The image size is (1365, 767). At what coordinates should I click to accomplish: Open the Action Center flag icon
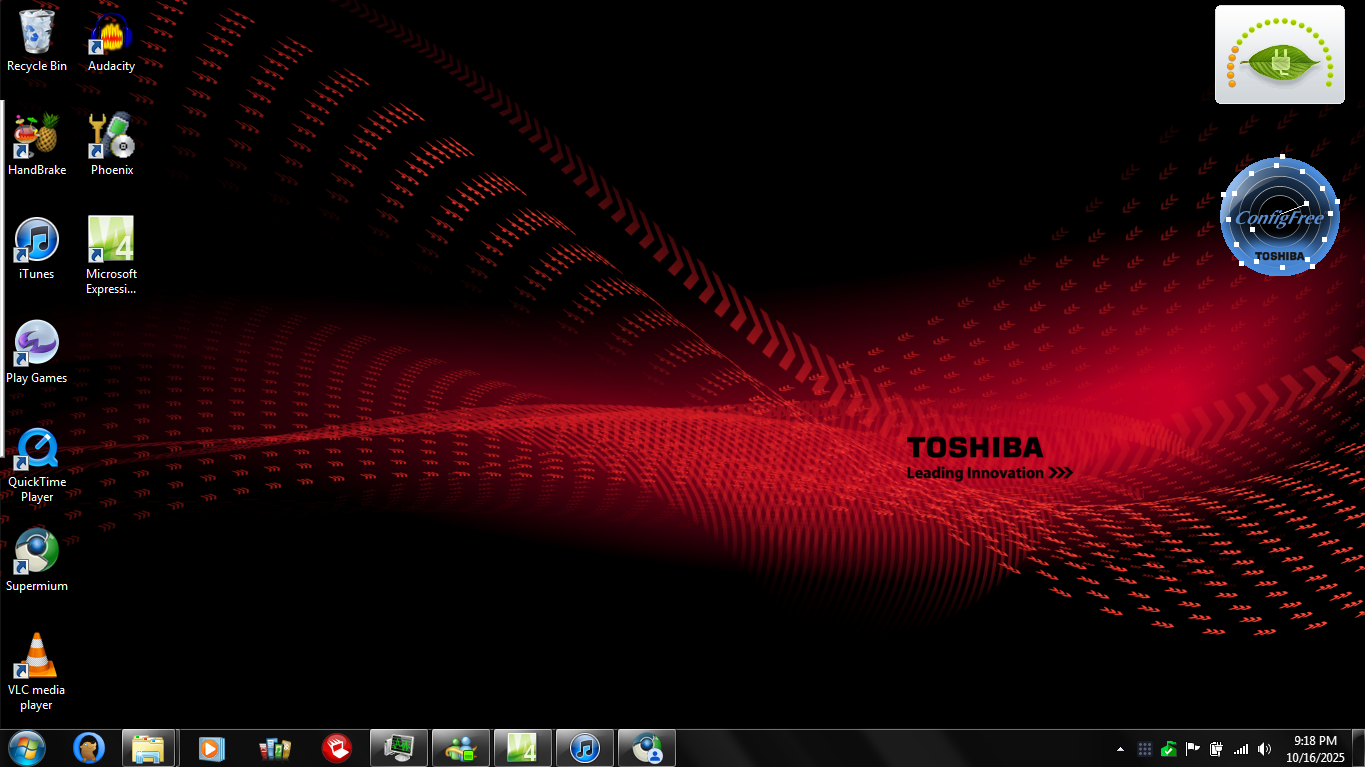1193,749
